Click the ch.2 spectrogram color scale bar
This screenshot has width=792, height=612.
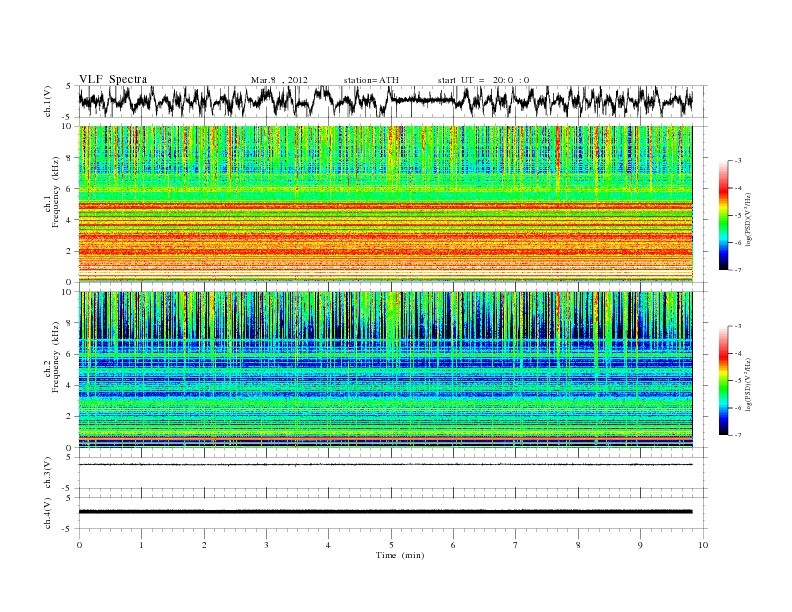click(x=723, y=381)
